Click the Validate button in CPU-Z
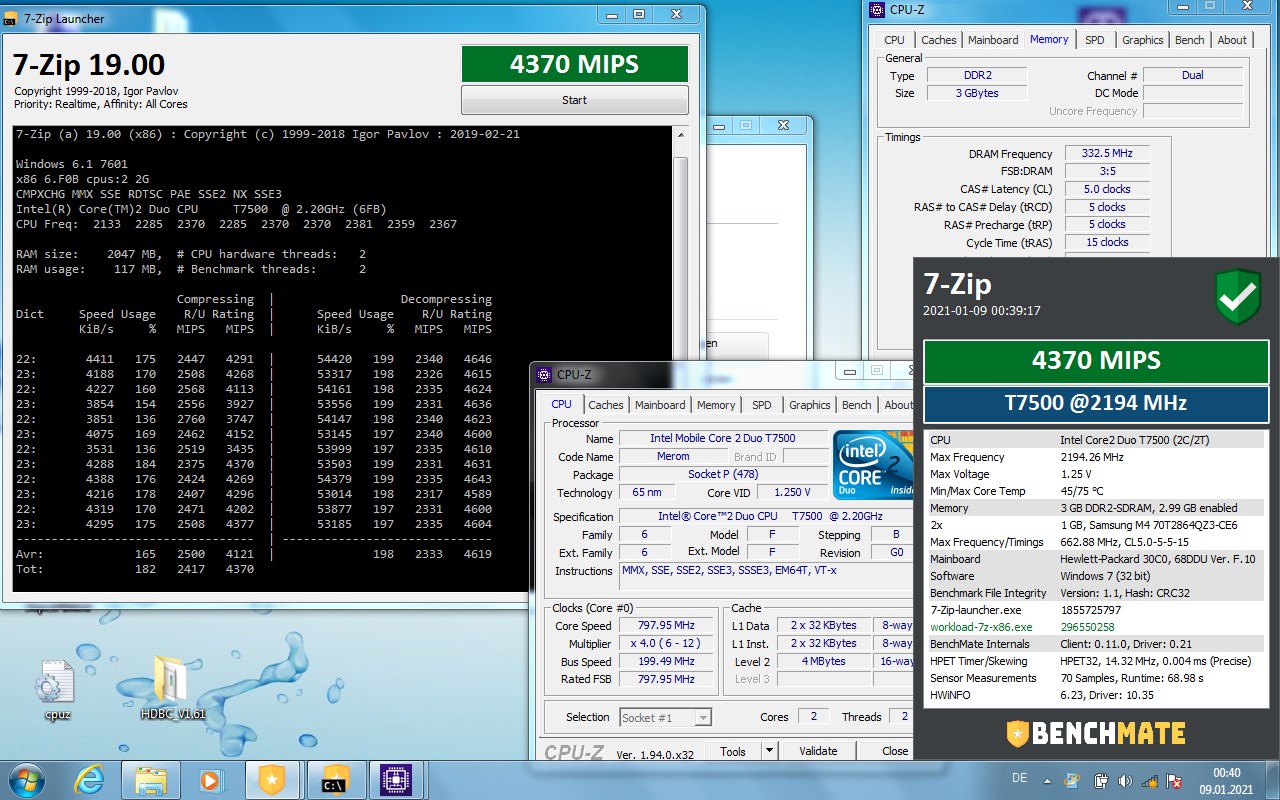 [x=818, y=751]
